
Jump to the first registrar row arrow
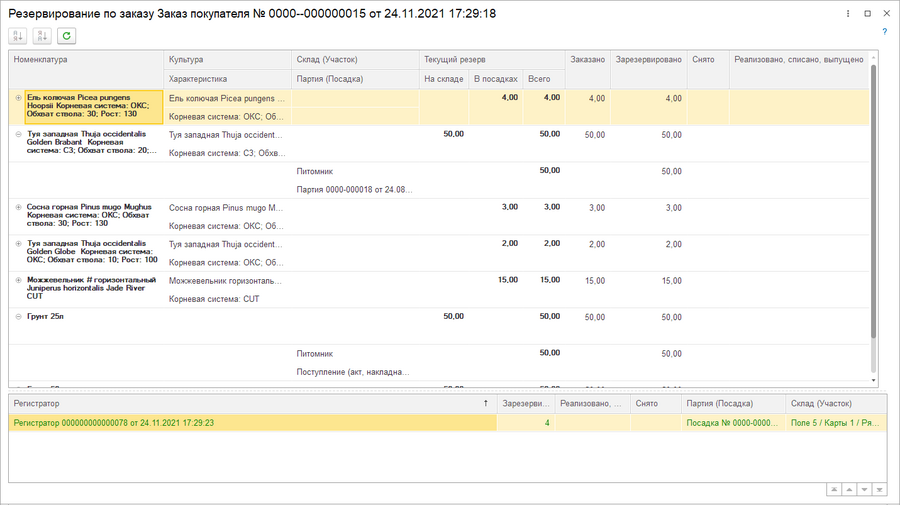pos(832,489)
